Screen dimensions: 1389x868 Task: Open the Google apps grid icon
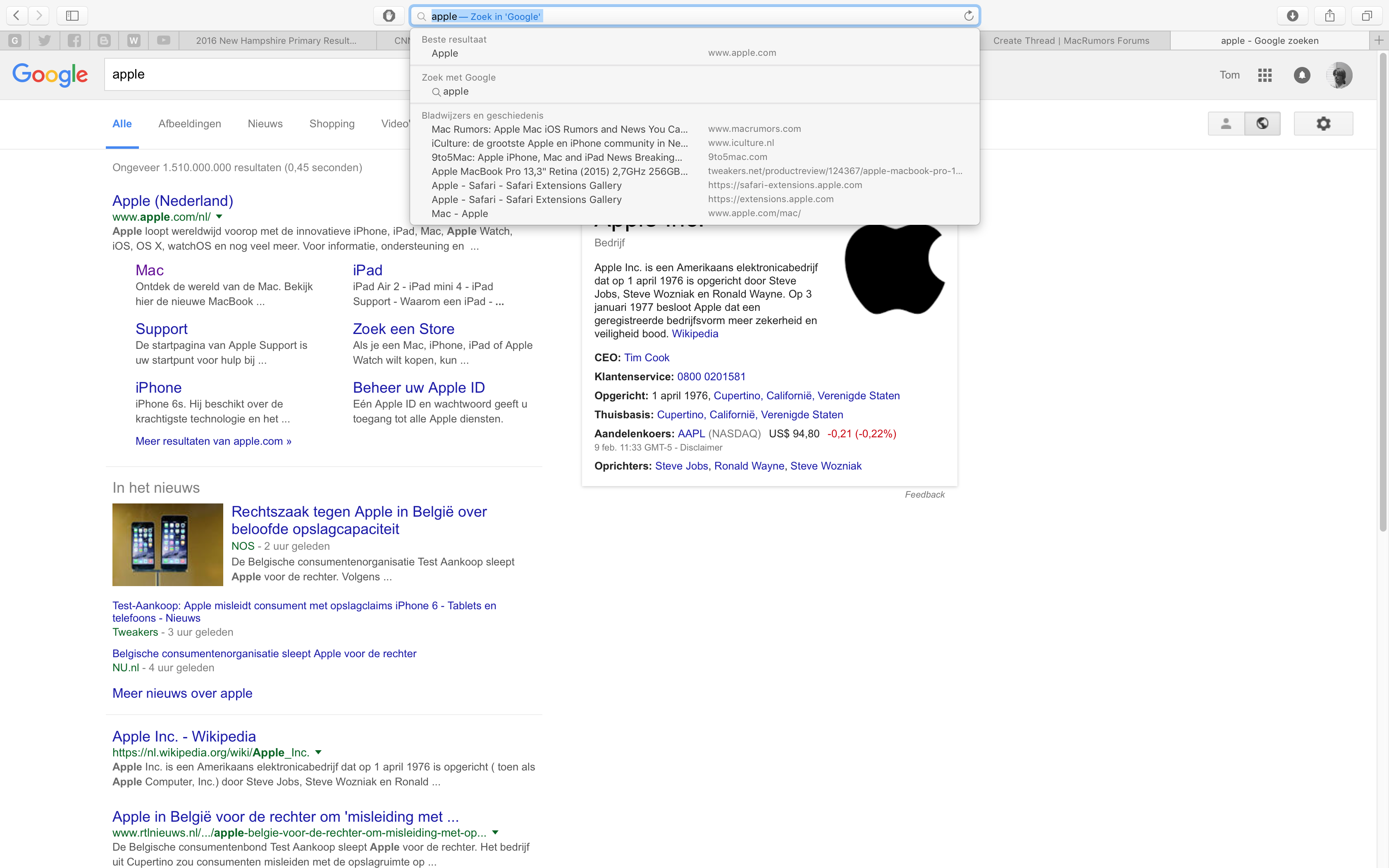1265,75
